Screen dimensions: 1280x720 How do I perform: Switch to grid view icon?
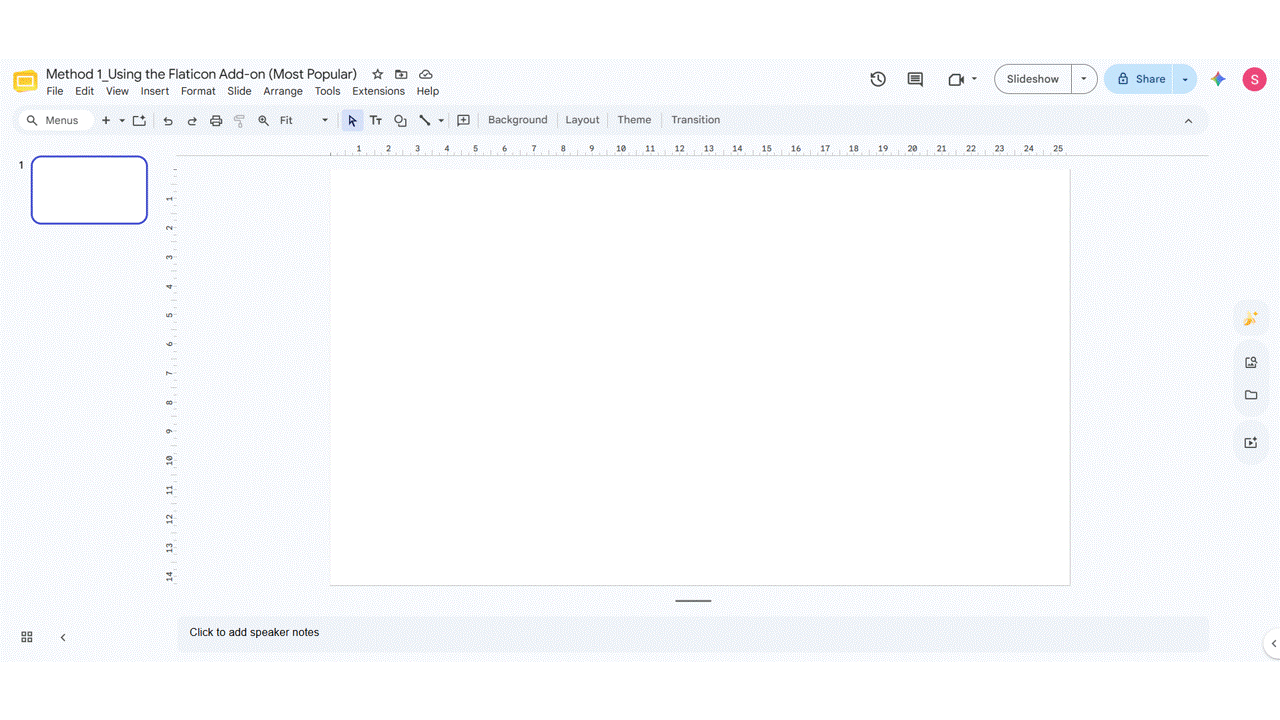coord(27,637)
